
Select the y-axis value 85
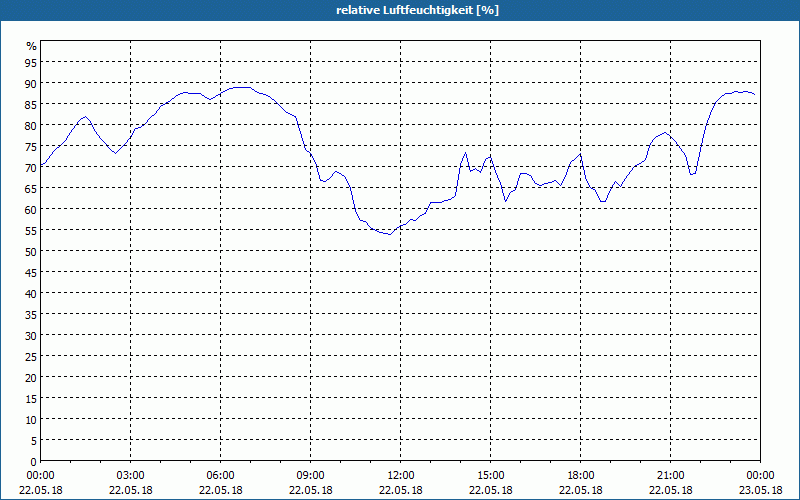[31, 104]
